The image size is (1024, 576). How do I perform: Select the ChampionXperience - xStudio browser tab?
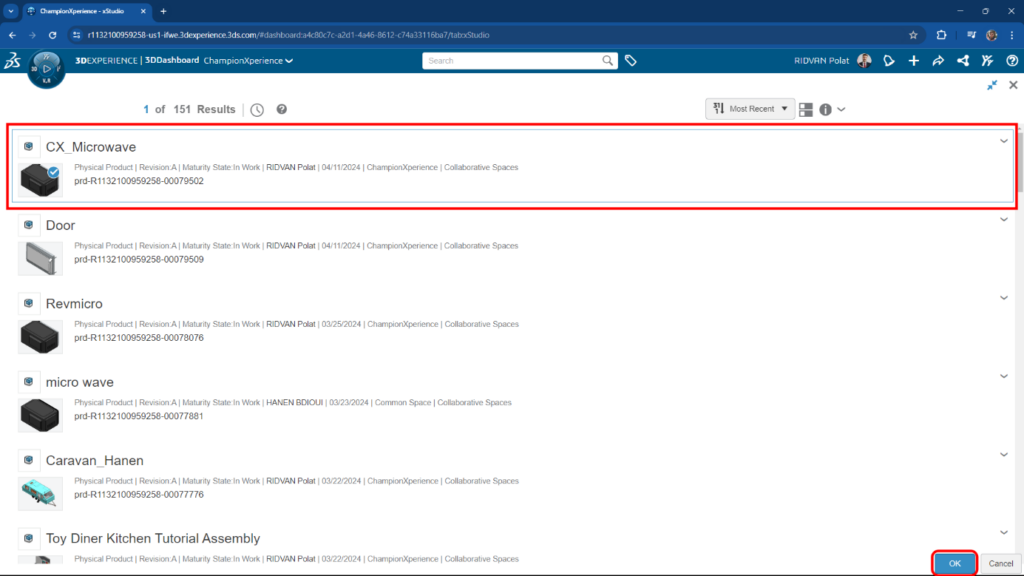[x=87, y=11]
